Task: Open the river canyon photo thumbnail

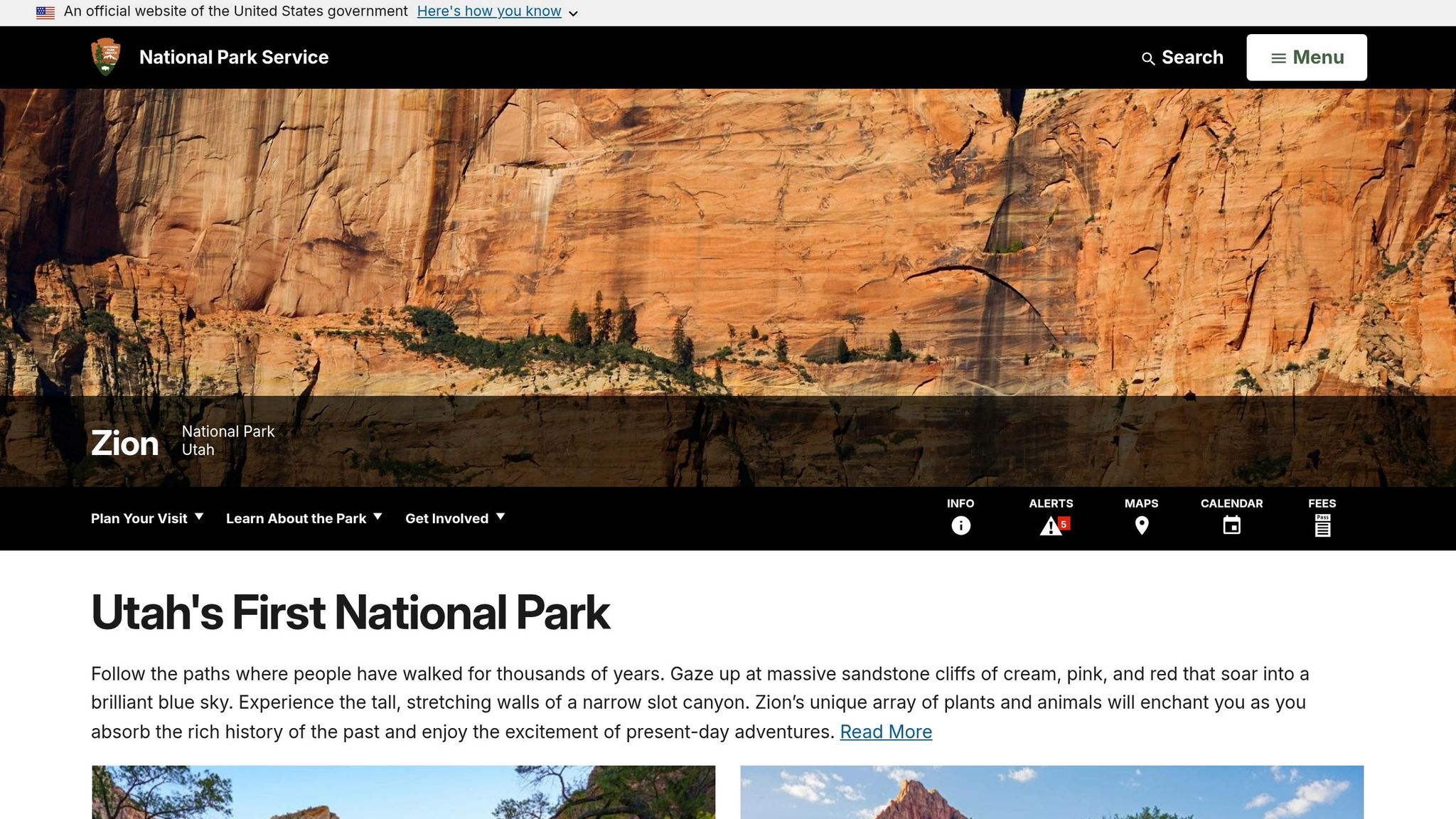Action: tap(404, 792)
